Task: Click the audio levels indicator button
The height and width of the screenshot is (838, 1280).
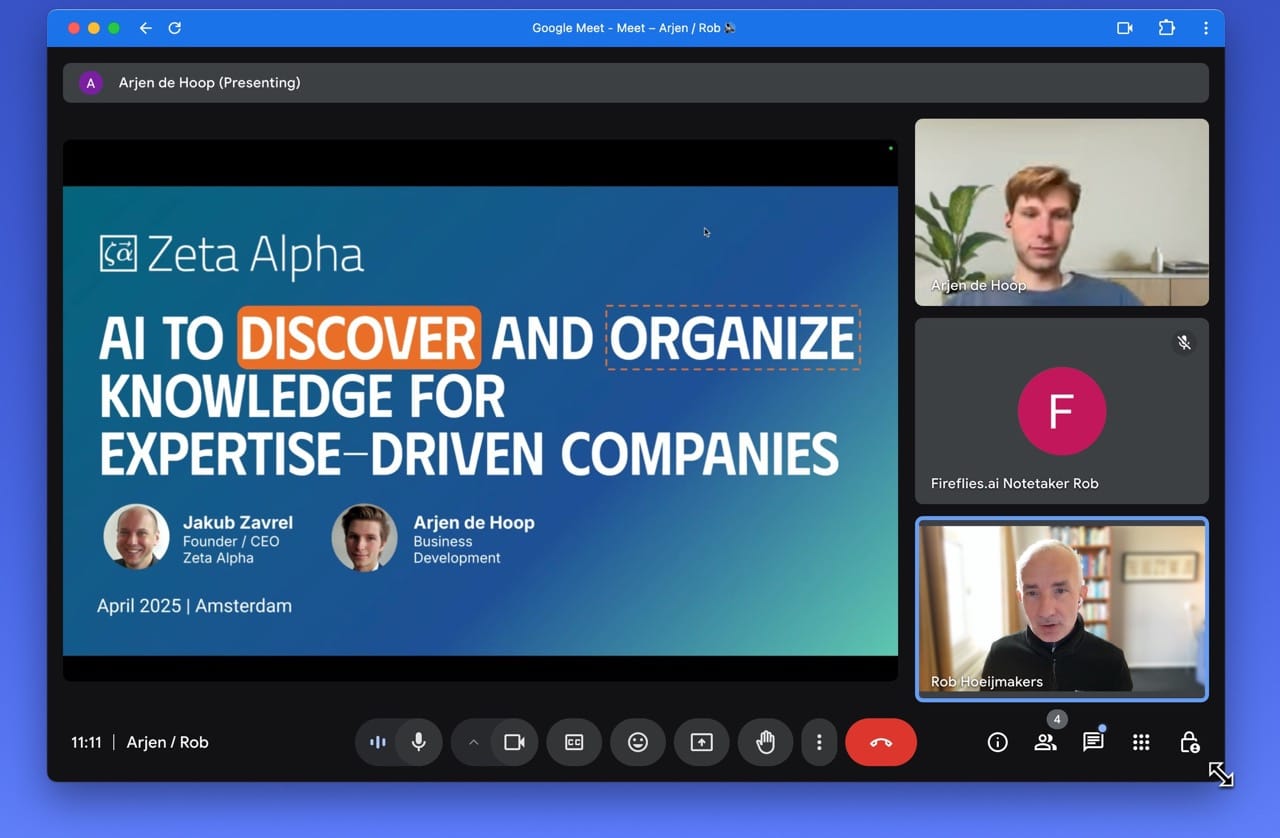Action: (x=378, y=742)
